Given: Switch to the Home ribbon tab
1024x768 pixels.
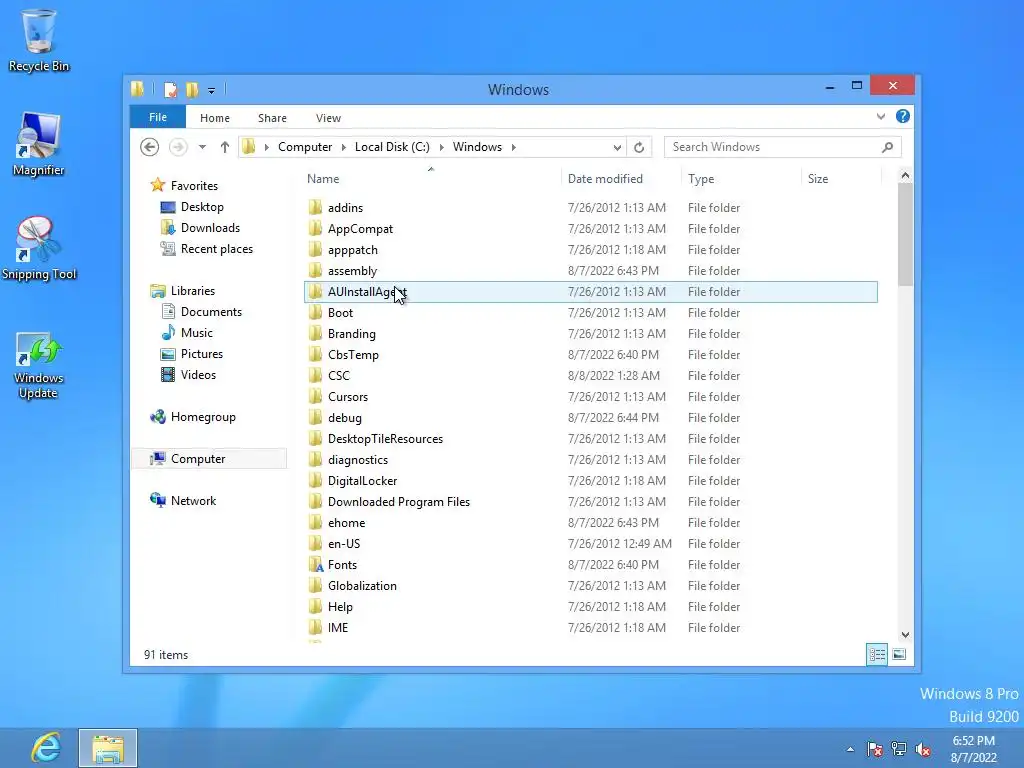Looking at the screenshot, I should point(215,118).
